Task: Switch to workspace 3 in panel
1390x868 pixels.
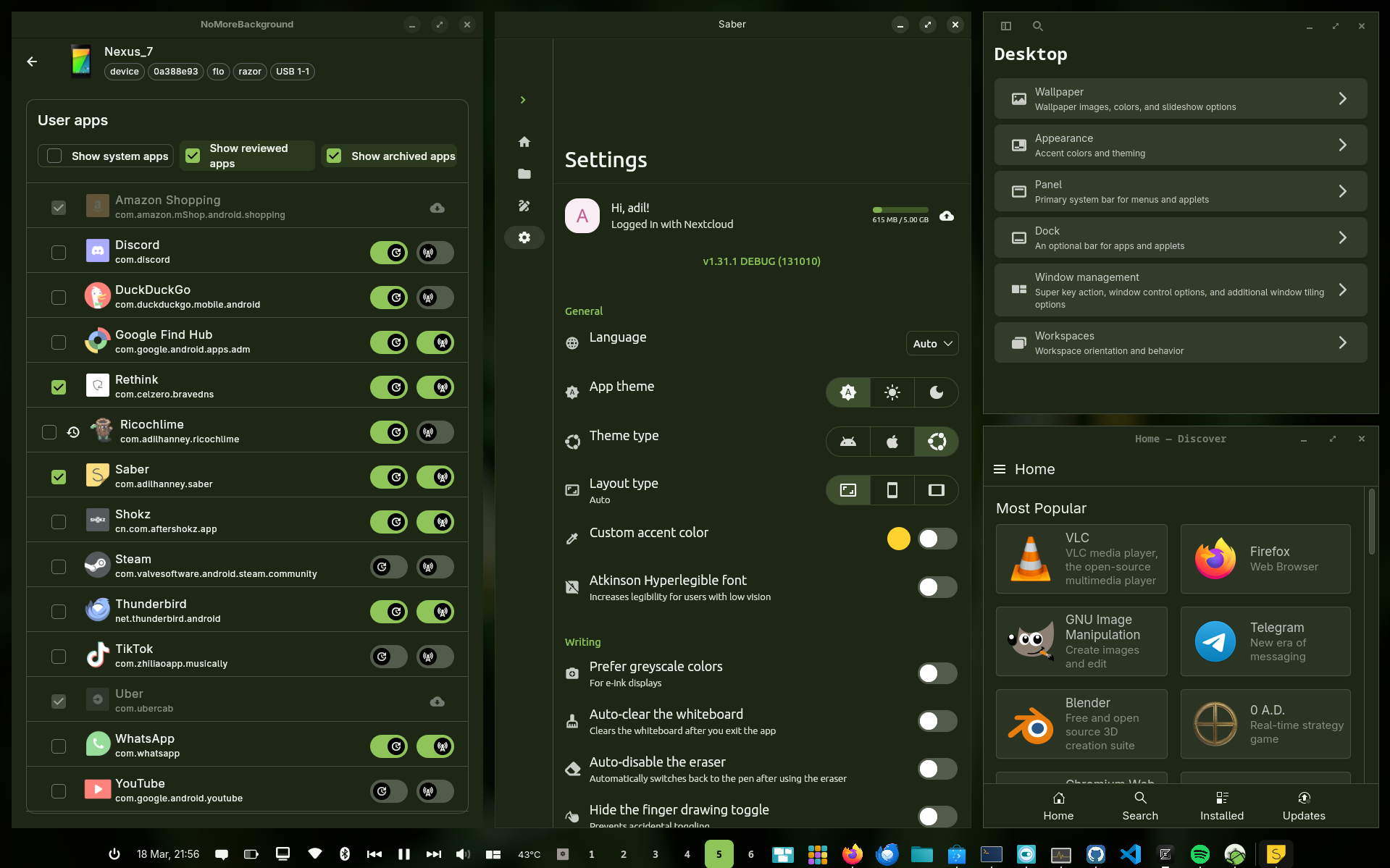Action: [656, 854]
